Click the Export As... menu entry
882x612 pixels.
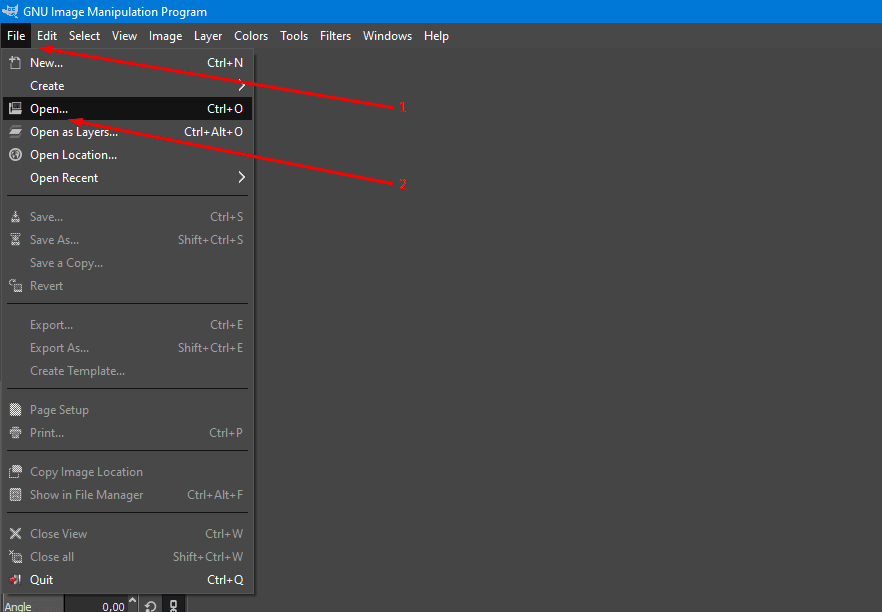[127, 348]
